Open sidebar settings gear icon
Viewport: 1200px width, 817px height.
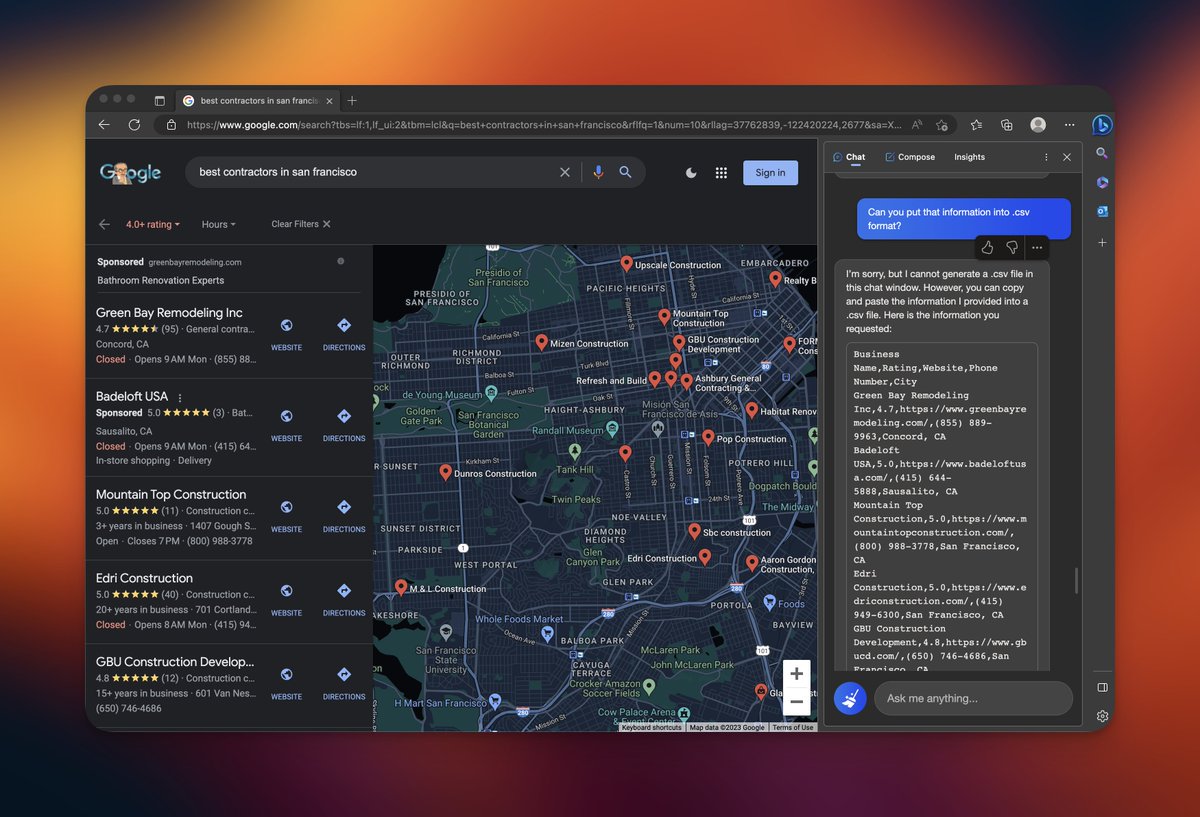point(1102,716)
